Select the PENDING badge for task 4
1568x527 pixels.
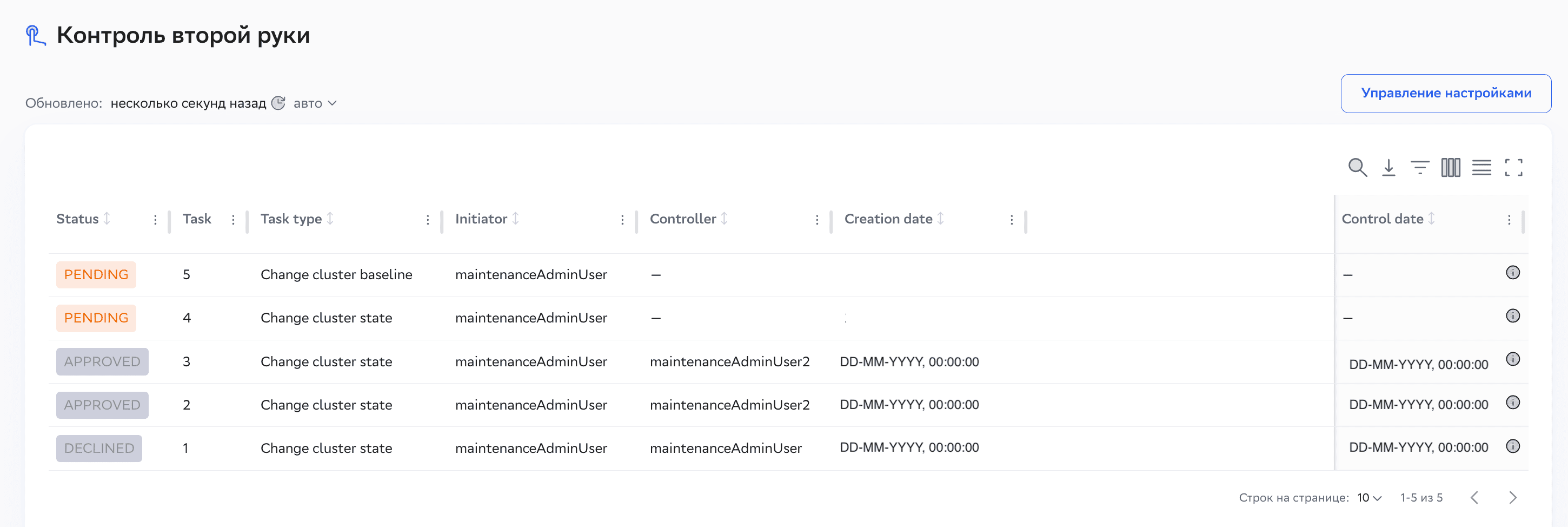click(96, 318)
